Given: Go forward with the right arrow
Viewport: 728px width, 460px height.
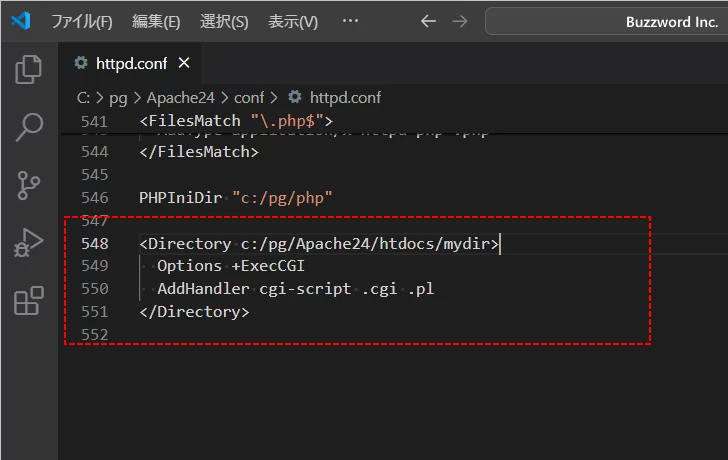Looking at the screenshot, I should (x=459, y=21).
